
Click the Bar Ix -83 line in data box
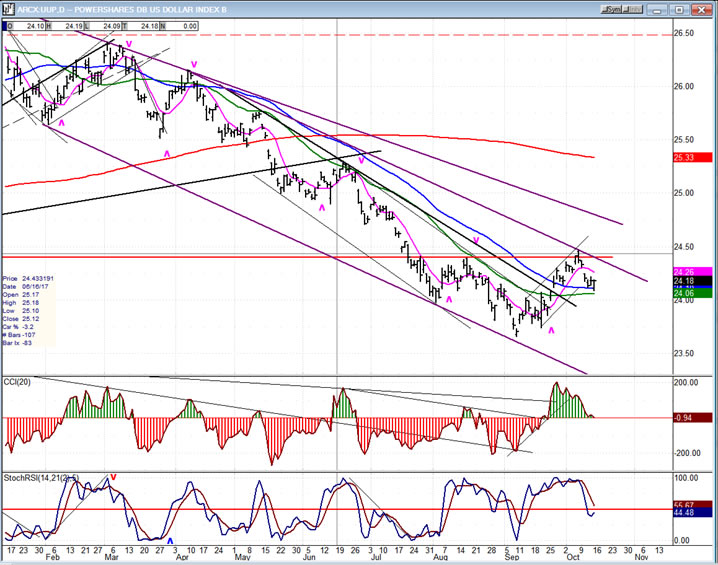17,343
